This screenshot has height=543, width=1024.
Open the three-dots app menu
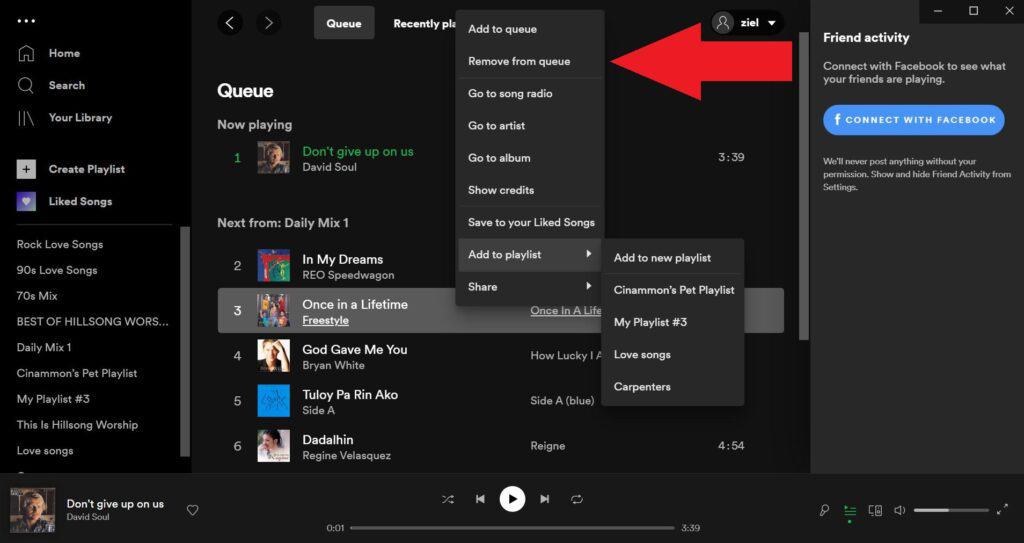coord(26,21)
